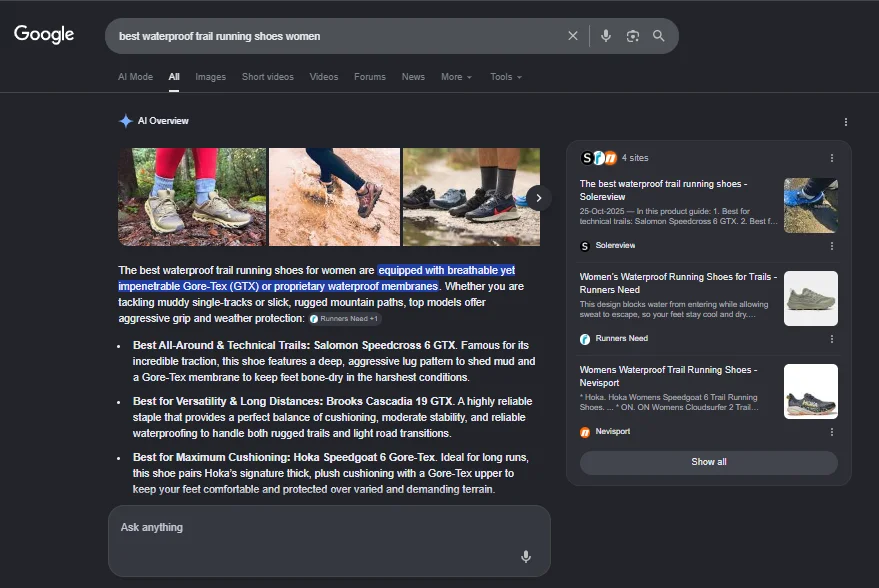Click the stacked site favicons beside 4 sites
The height and width of the screenshot is (588, 879).
598,158
